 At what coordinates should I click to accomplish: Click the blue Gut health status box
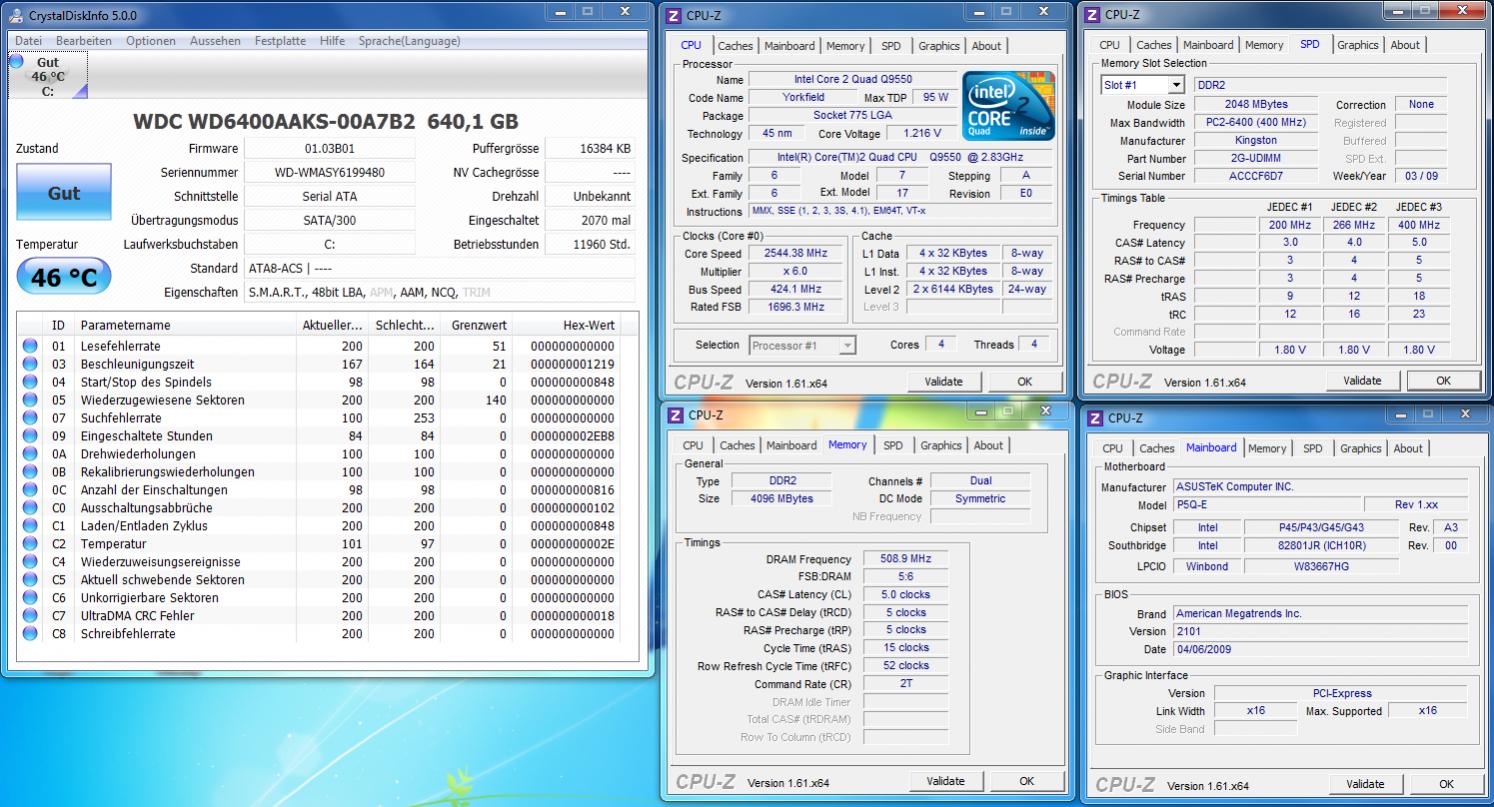[64, 194]
